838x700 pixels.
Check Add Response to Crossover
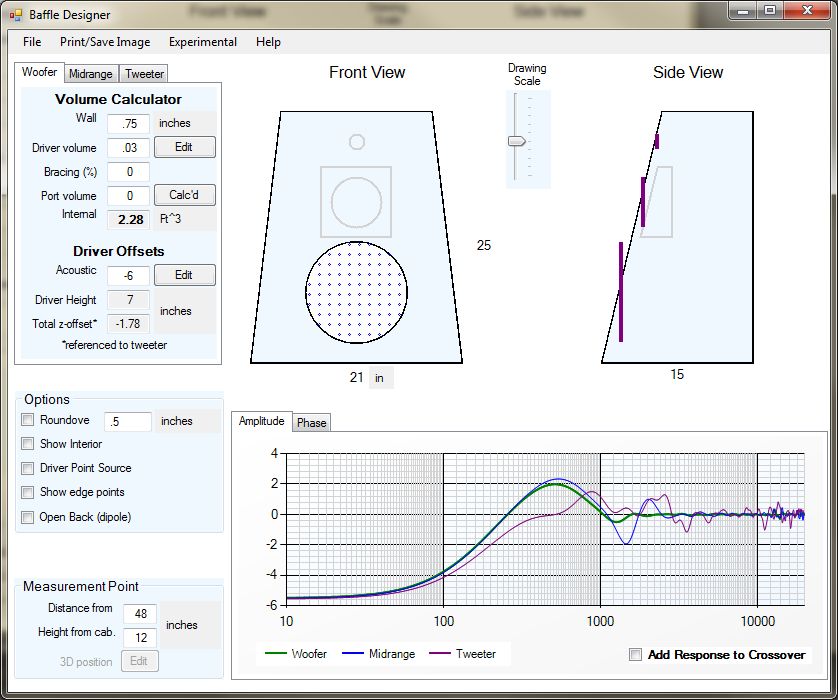(x=635, y=655)
